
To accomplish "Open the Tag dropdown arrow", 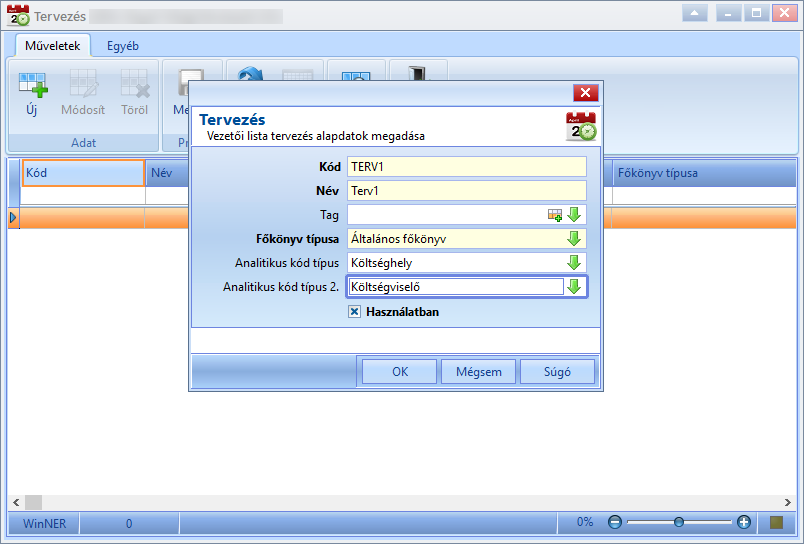I will pos(574,215).
